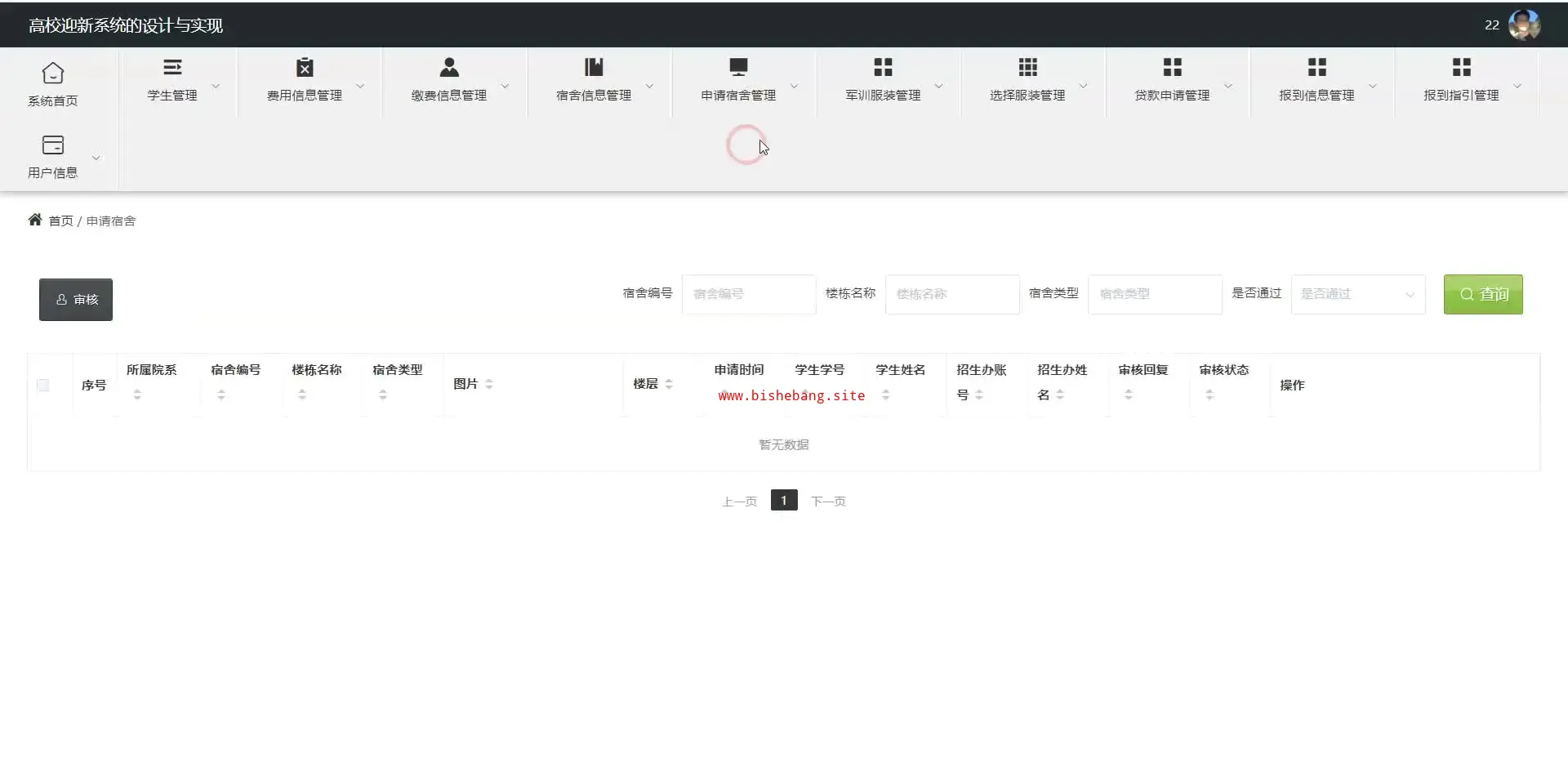Expand the 用户信息 menu chevron

[x=96, y=158]
